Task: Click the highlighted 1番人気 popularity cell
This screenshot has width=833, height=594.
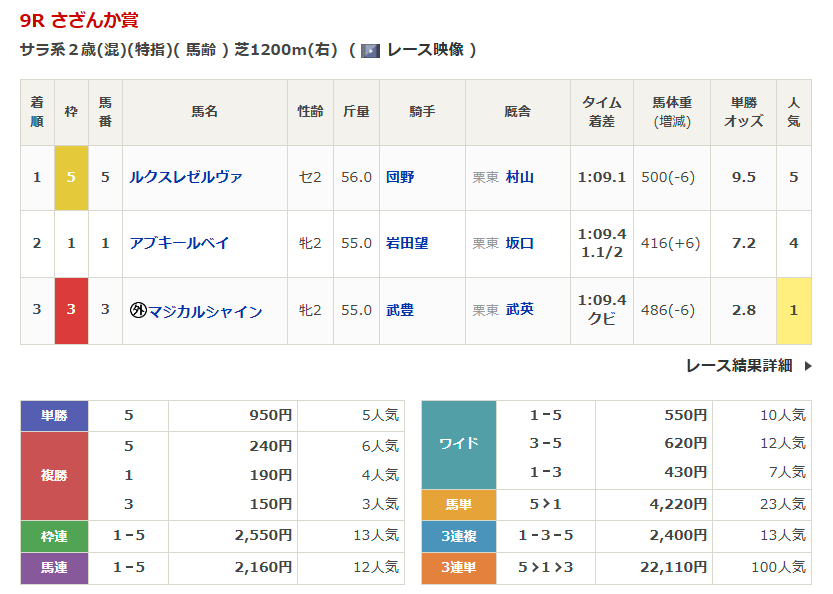Action: [794, 310]
